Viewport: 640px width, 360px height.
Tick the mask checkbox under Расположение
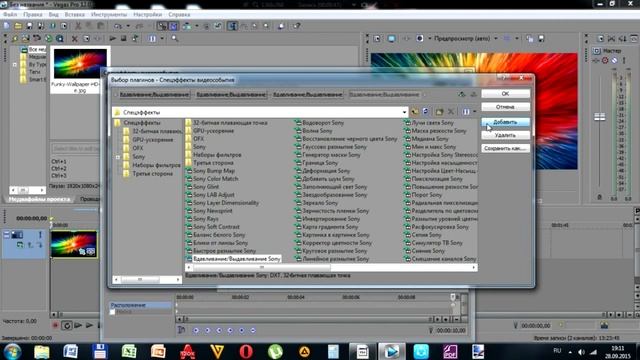point(112,312)
